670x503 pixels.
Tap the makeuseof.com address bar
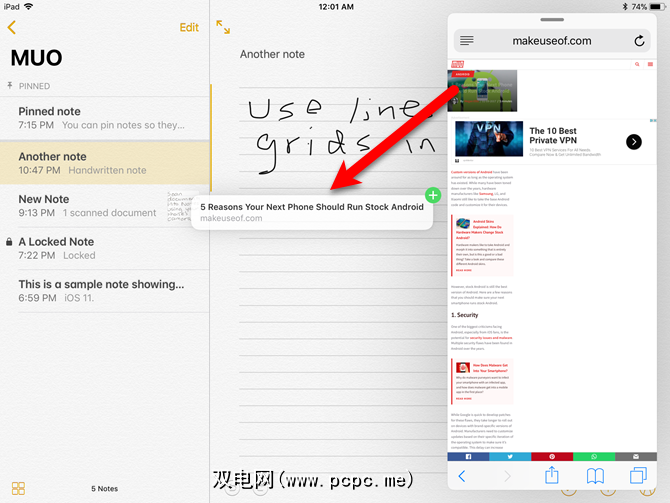[552, 41]
